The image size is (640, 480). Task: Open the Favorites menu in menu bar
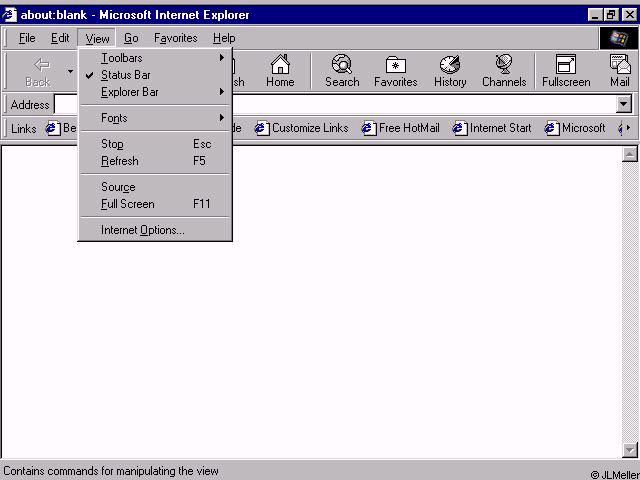(x=176, y=38)
